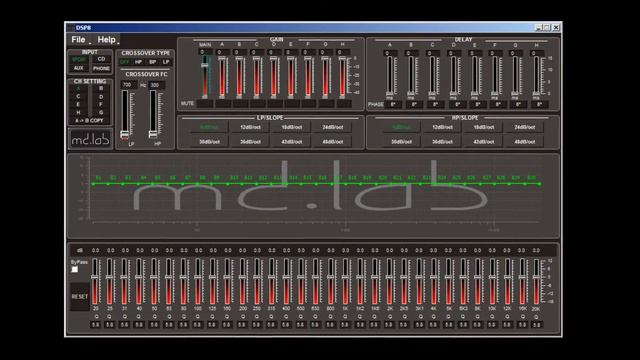640x360 pixels.
Task: Click the gain slider for channel D
Action: coord(273,78)
